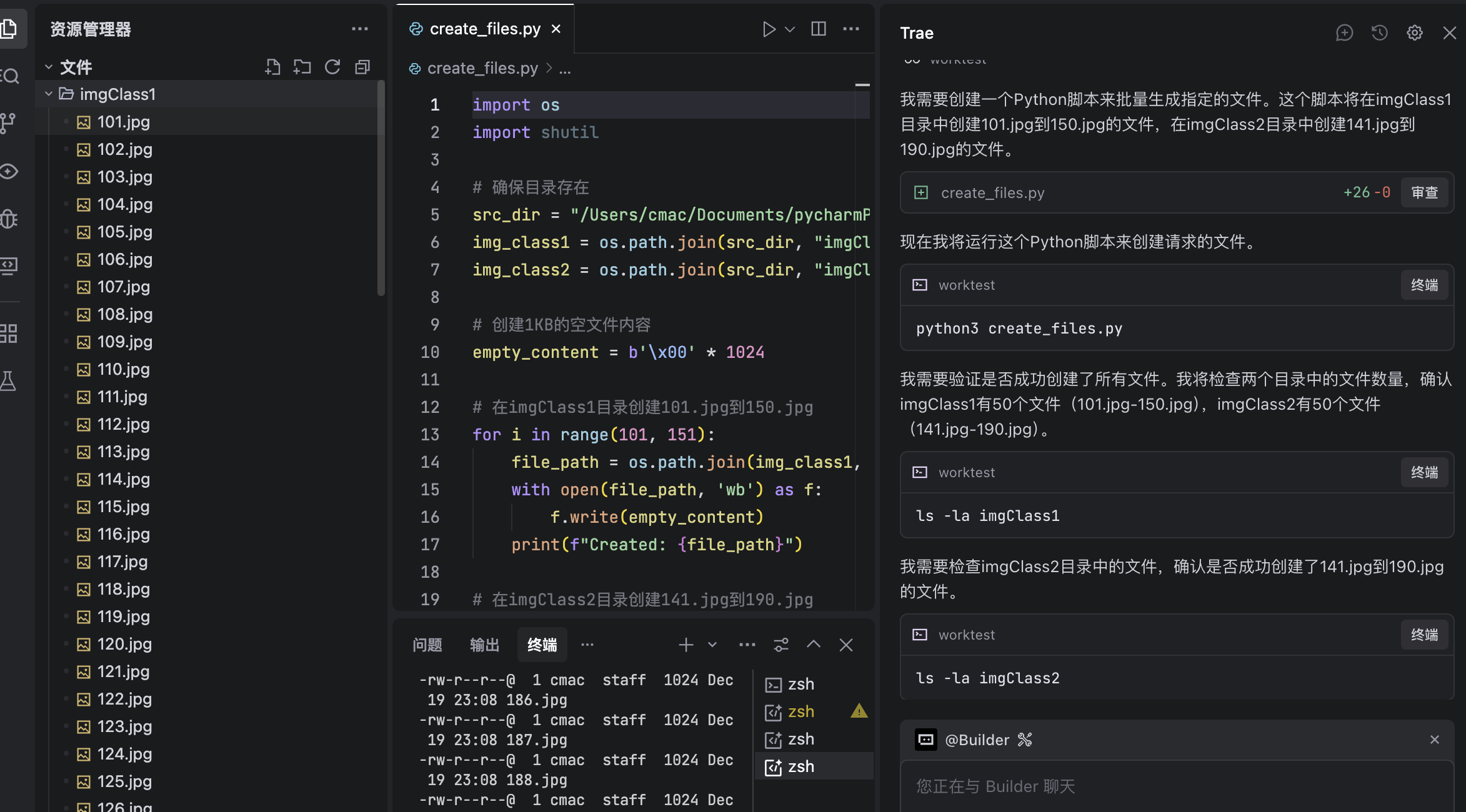Open Trae panel settings gear
Viewport: 1466px width, 812px height.
1415,33
